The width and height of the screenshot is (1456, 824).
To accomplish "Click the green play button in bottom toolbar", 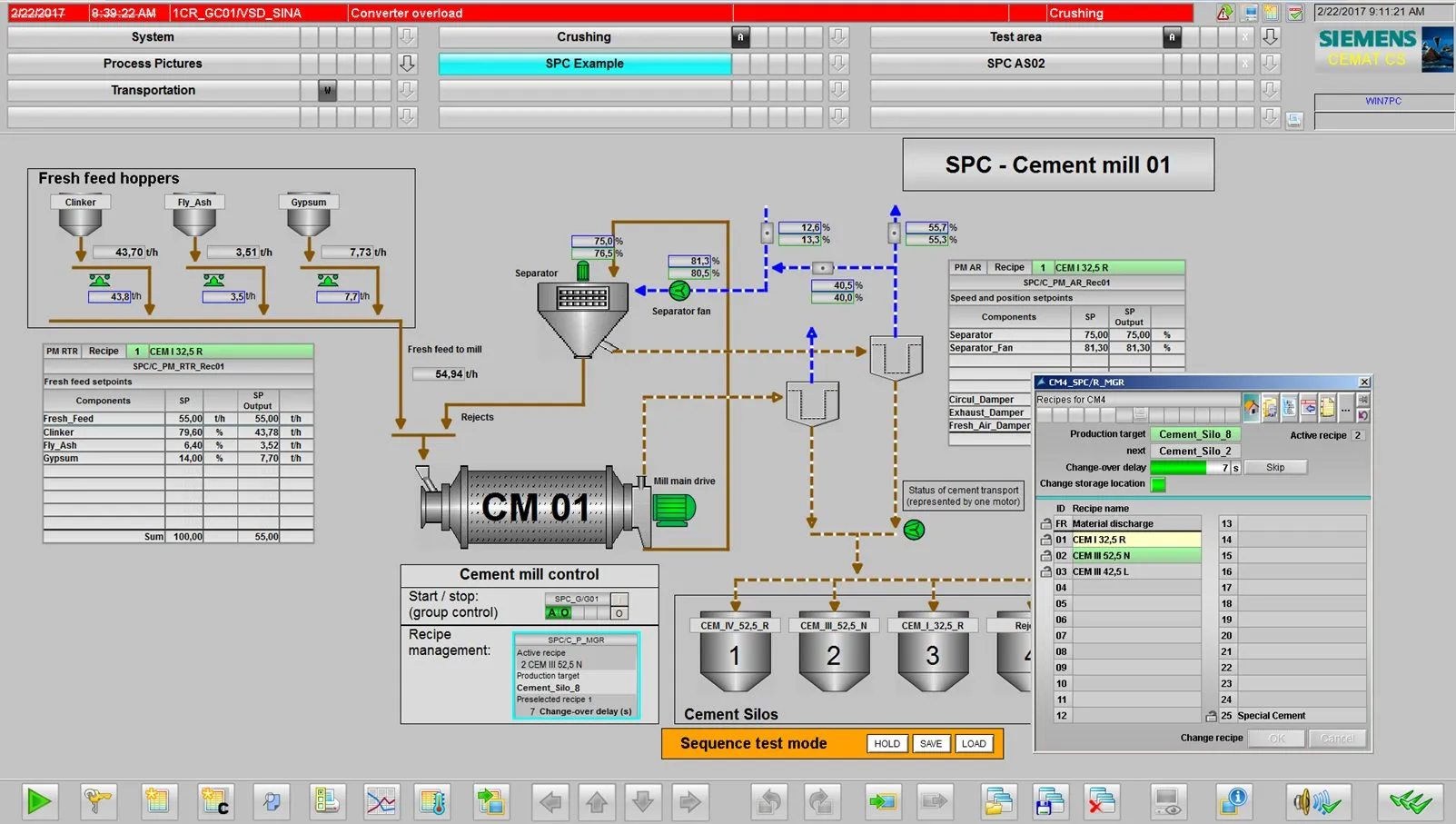I will pos(39,801).
